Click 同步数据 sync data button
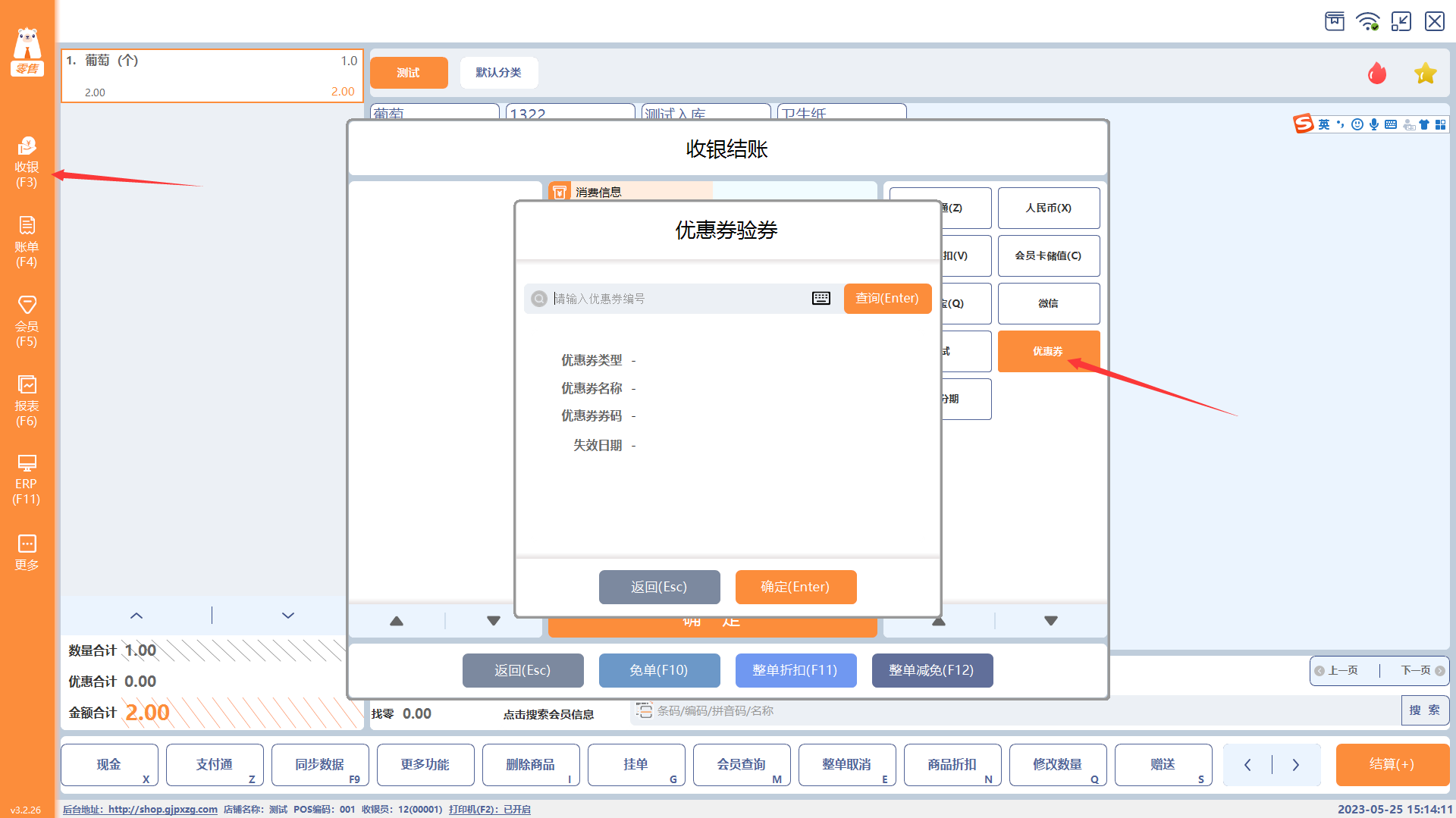1456x818 pixels. tap(321, 765)
